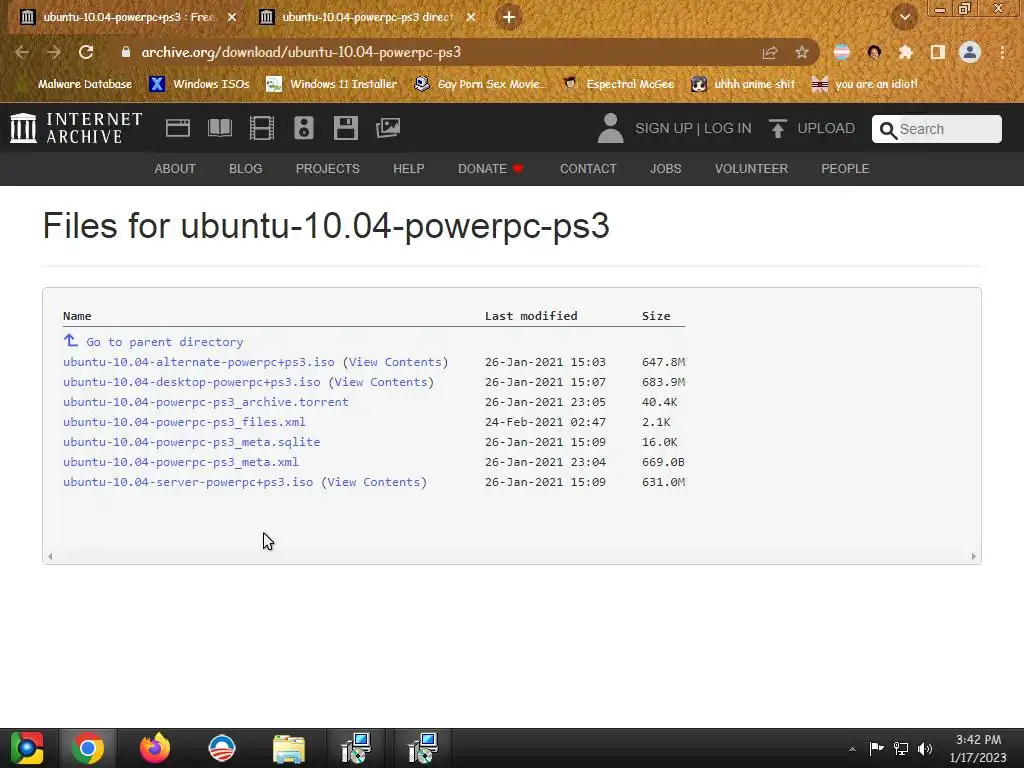
Task: Open ubuntu-10.04-powerpc-ps3_meta.sqlite
Action: pyautogui.click(x=191, y=442)
